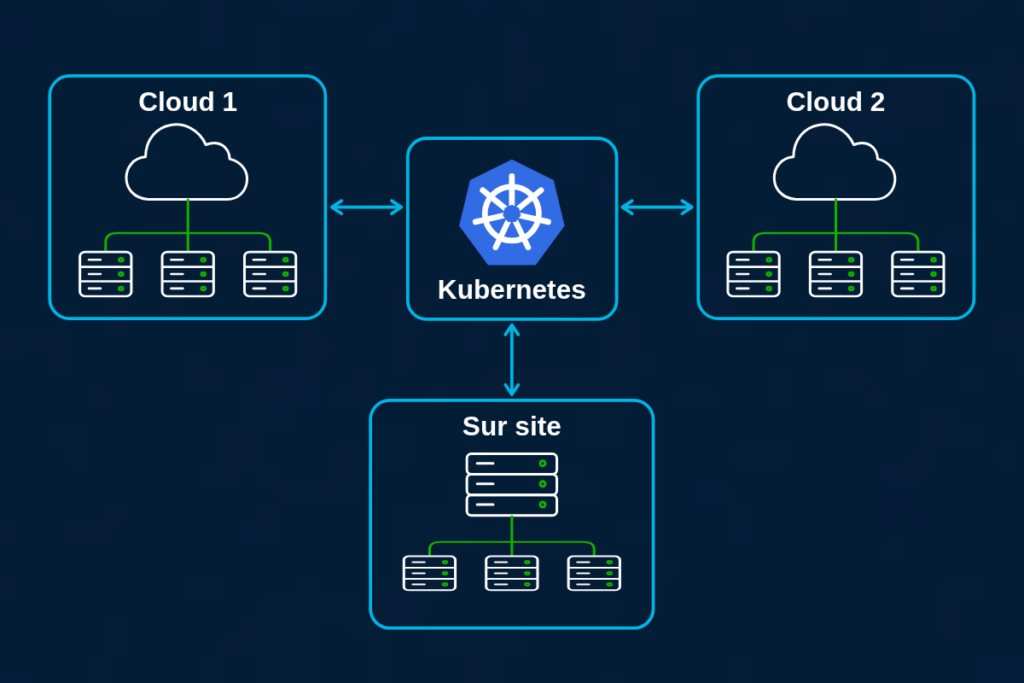The image size is (1024, 683).
Task: Click the "Cloud 2" title text
Action: (835, 102)
